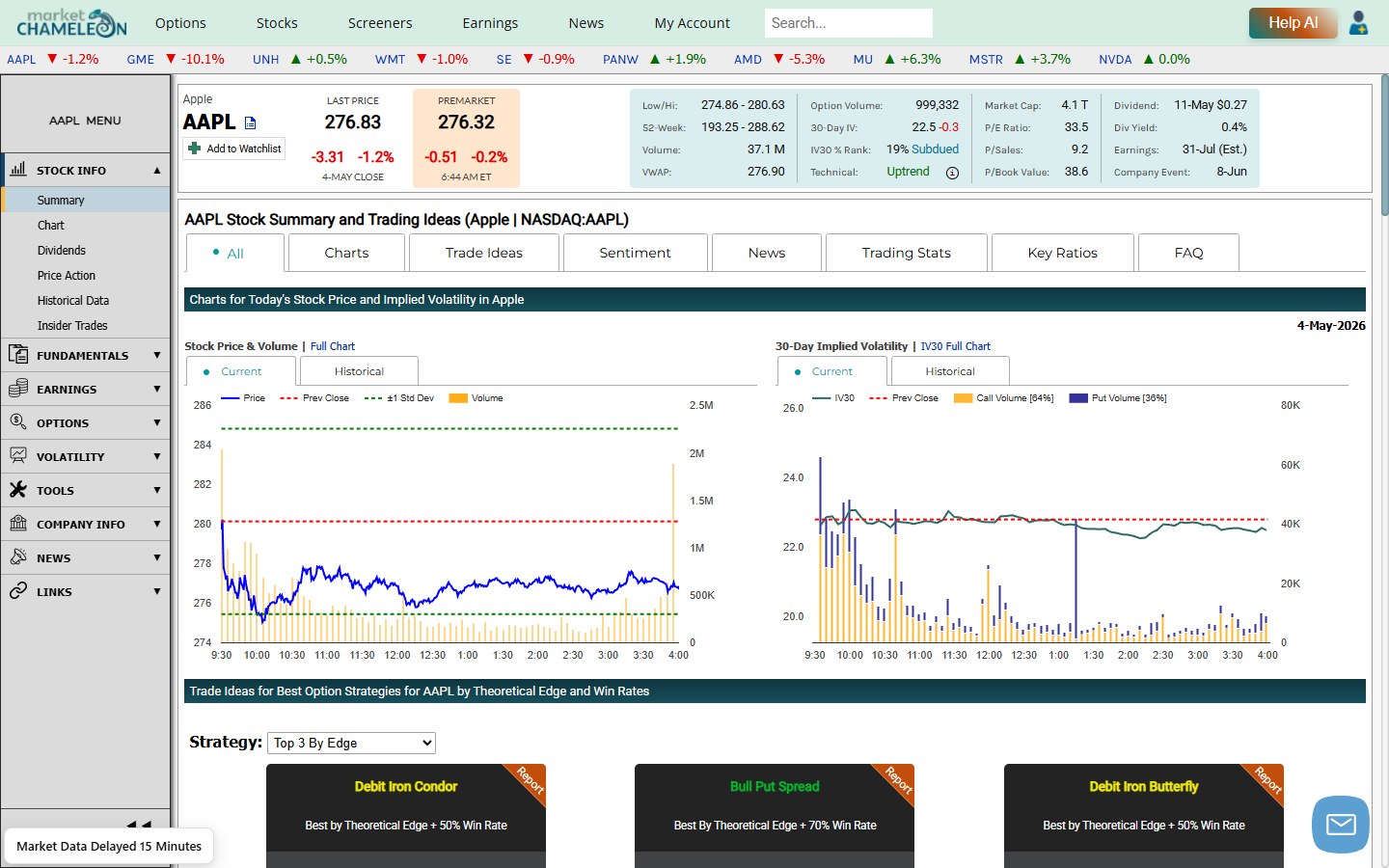Select Current on Implied Volatility chart
1389x868 pixels.
pyautogui.click(x=831, y=371)
